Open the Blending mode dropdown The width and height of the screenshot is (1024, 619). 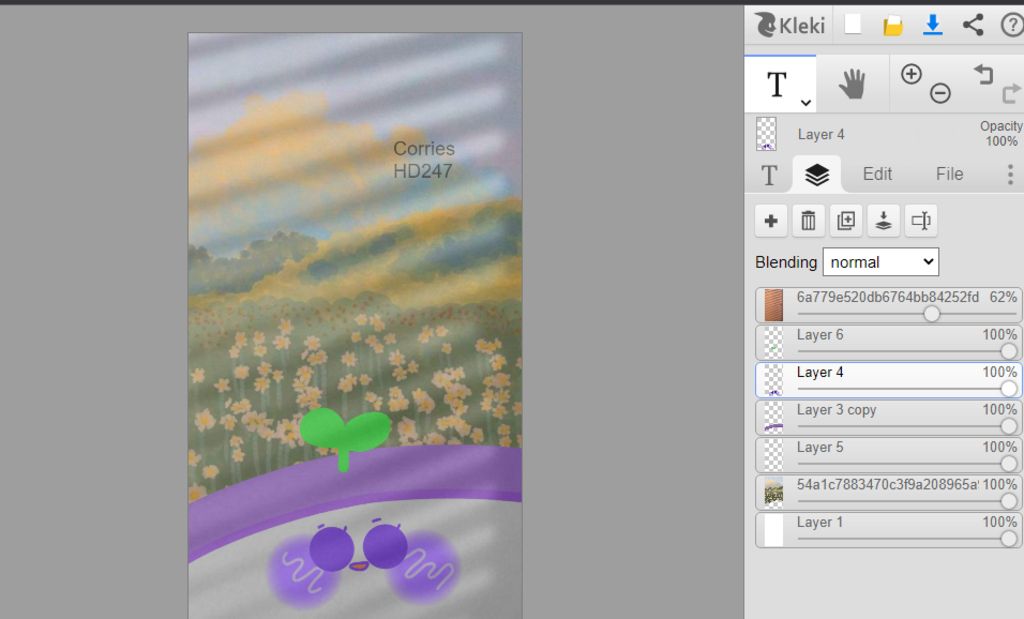click(x=880, y=262)
